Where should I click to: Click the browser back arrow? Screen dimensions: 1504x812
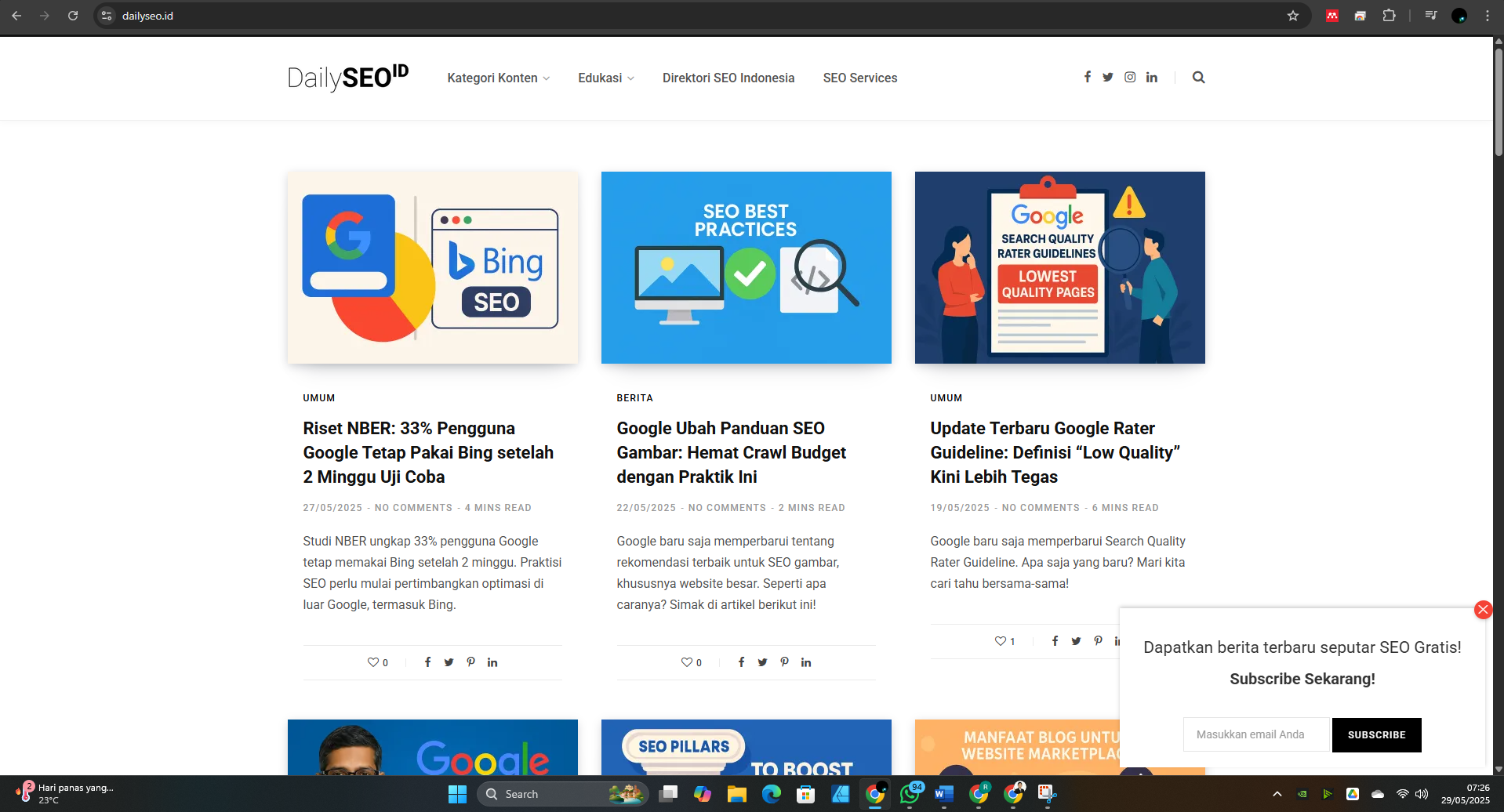(x=16, y=16)
